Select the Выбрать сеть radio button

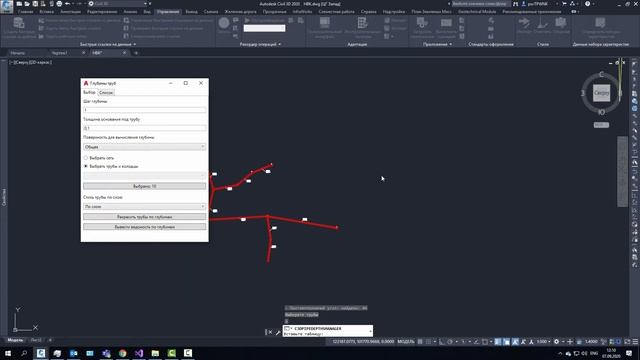(86, 158)
